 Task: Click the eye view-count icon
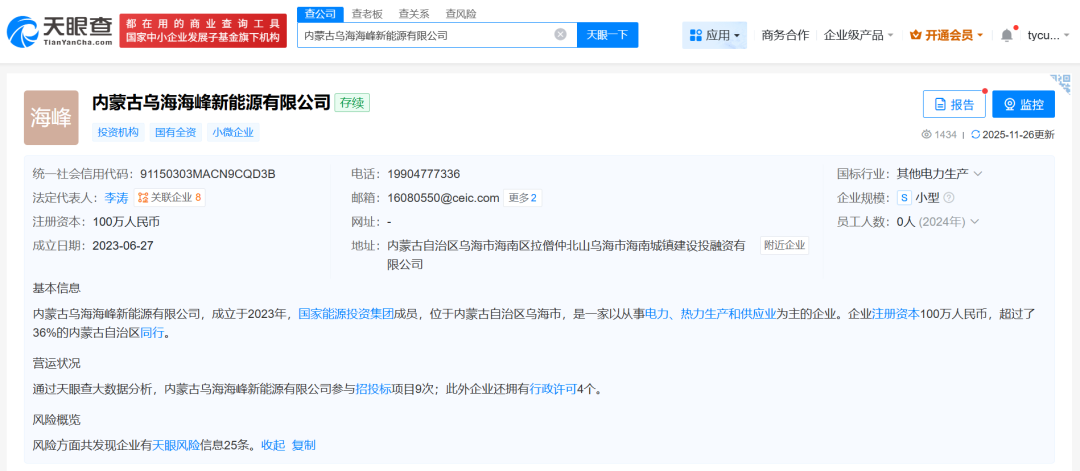pos(926,135)
